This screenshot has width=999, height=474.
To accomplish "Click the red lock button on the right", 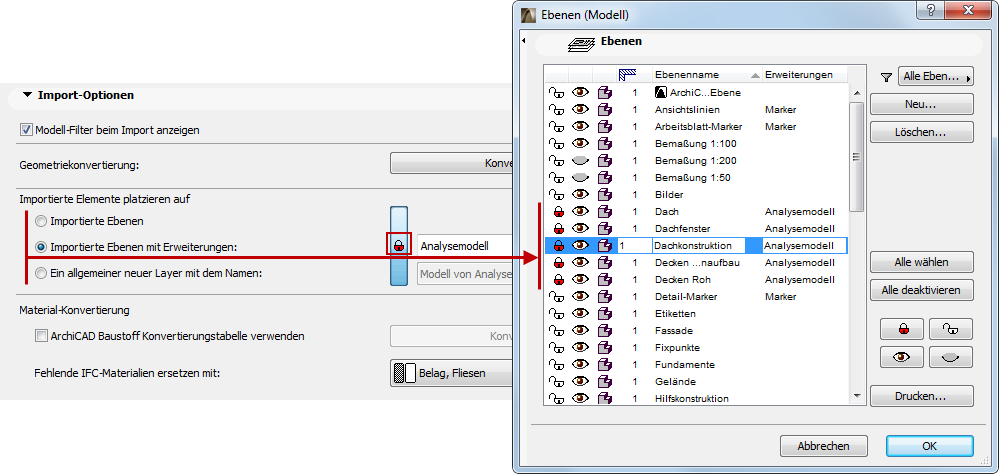I will coord(902,329).
